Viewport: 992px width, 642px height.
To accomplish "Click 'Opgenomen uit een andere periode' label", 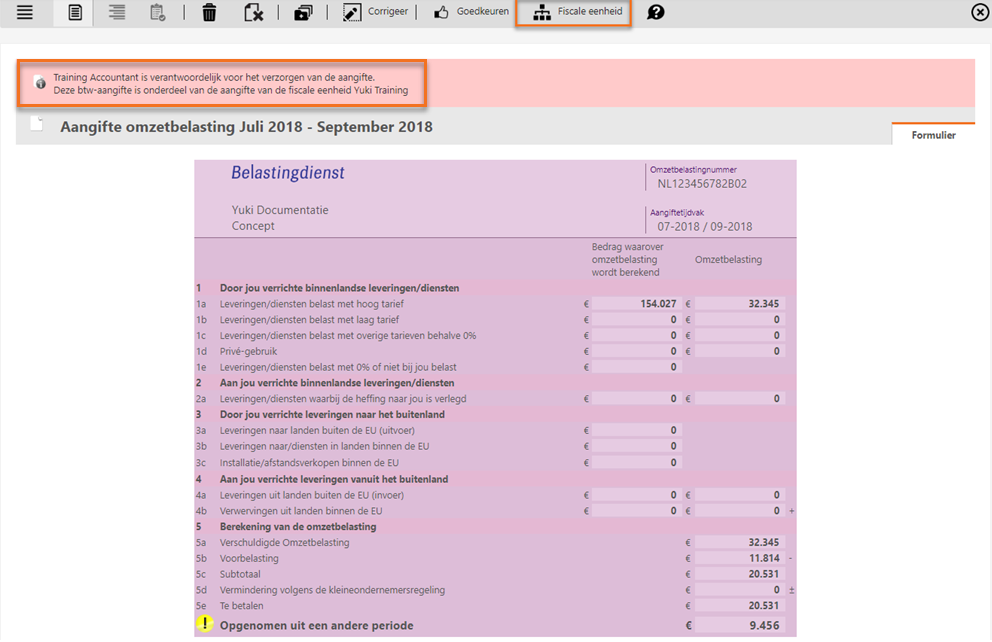I will [316, 626].
